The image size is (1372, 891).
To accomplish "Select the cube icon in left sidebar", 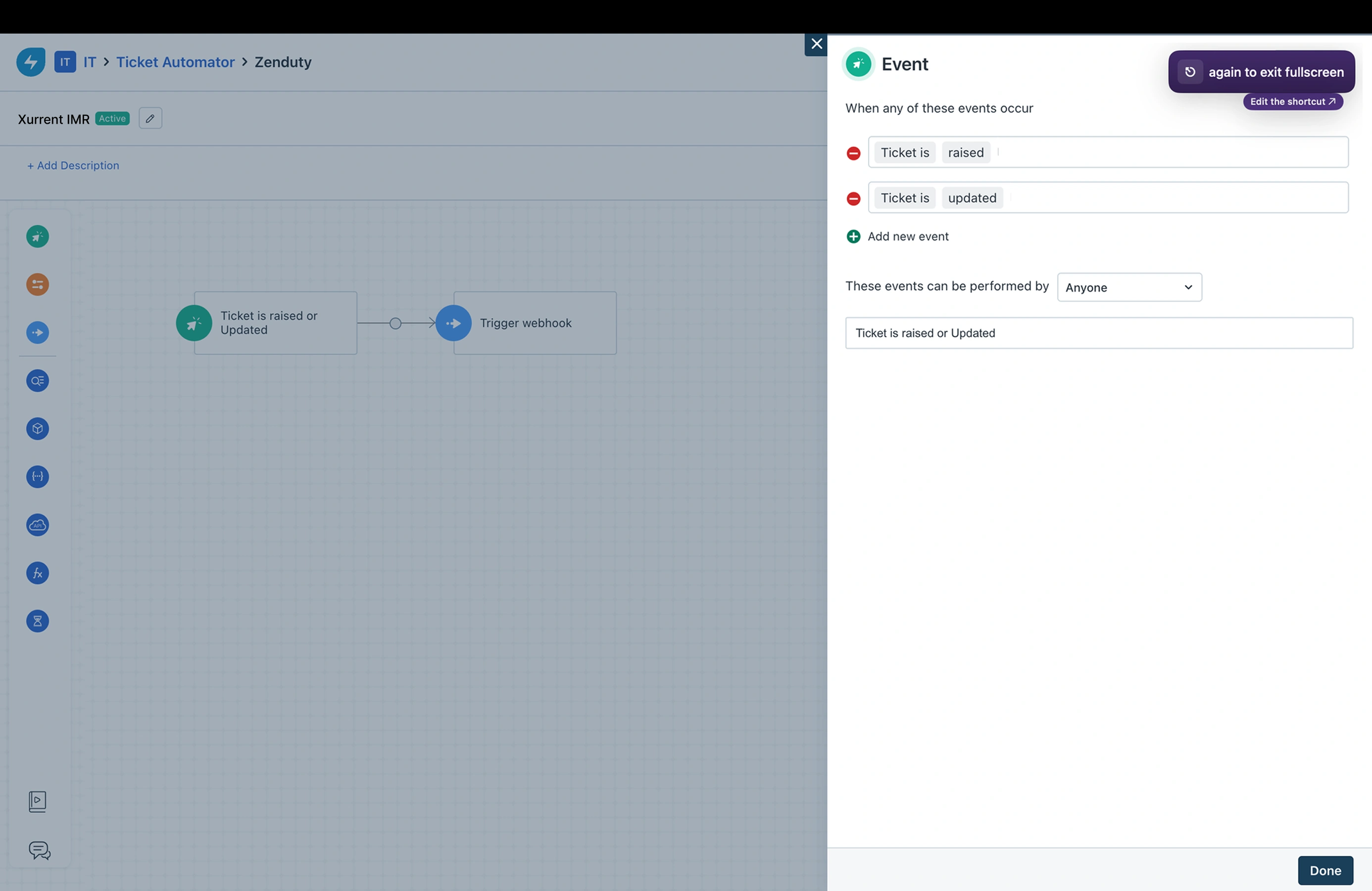I will (38, 429).
